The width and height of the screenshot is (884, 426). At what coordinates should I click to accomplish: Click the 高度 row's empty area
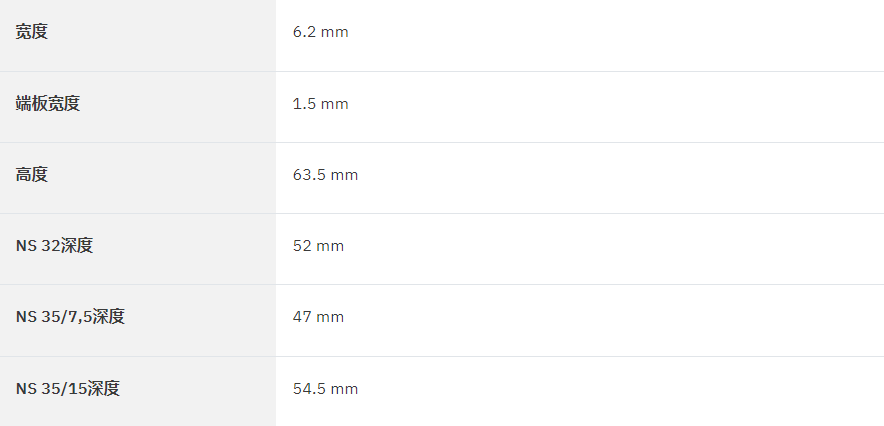pyautogui.click(x=620, y=178)
